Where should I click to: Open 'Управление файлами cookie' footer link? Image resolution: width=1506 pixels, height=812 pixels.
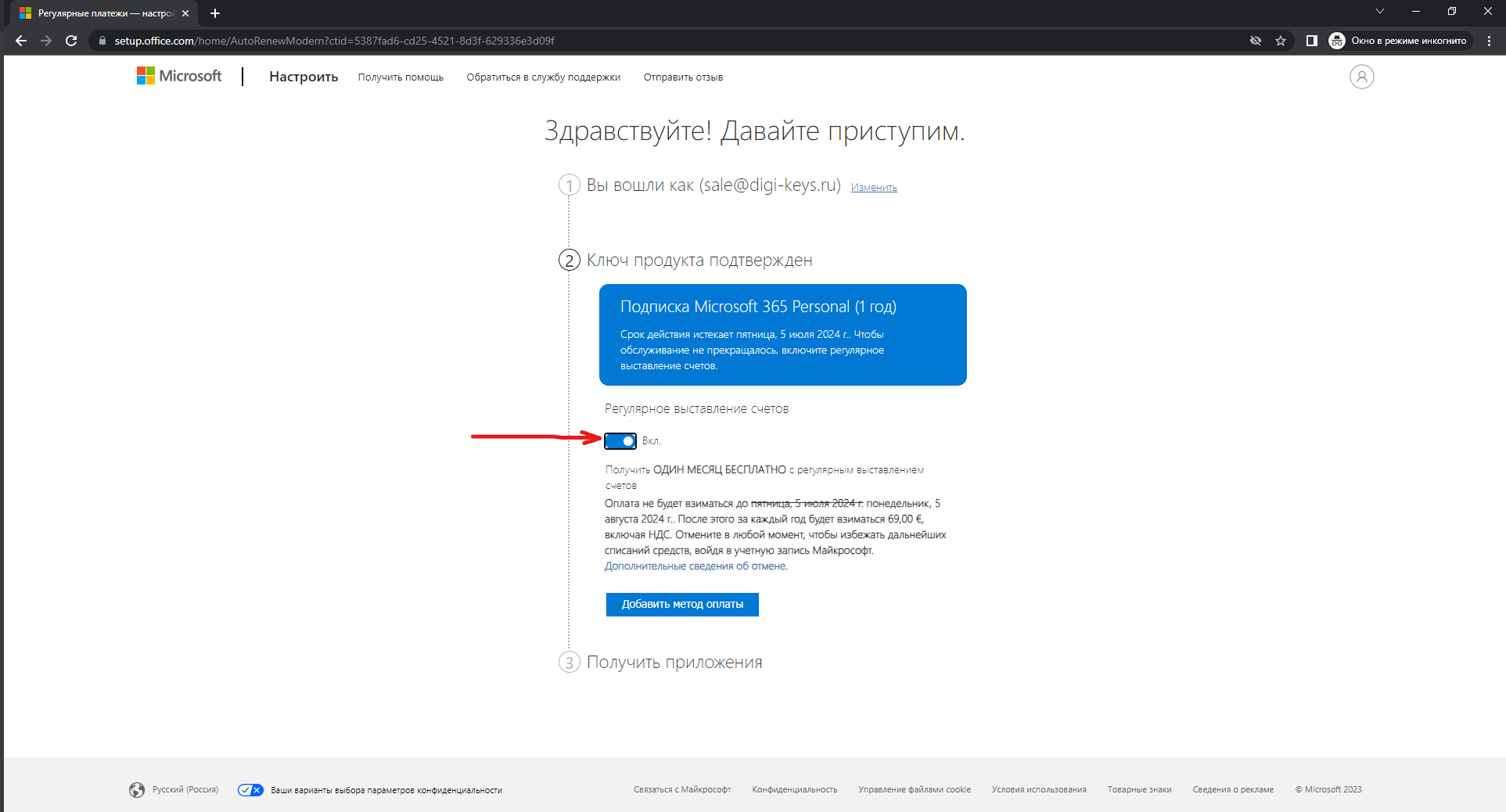pos(915,790)
